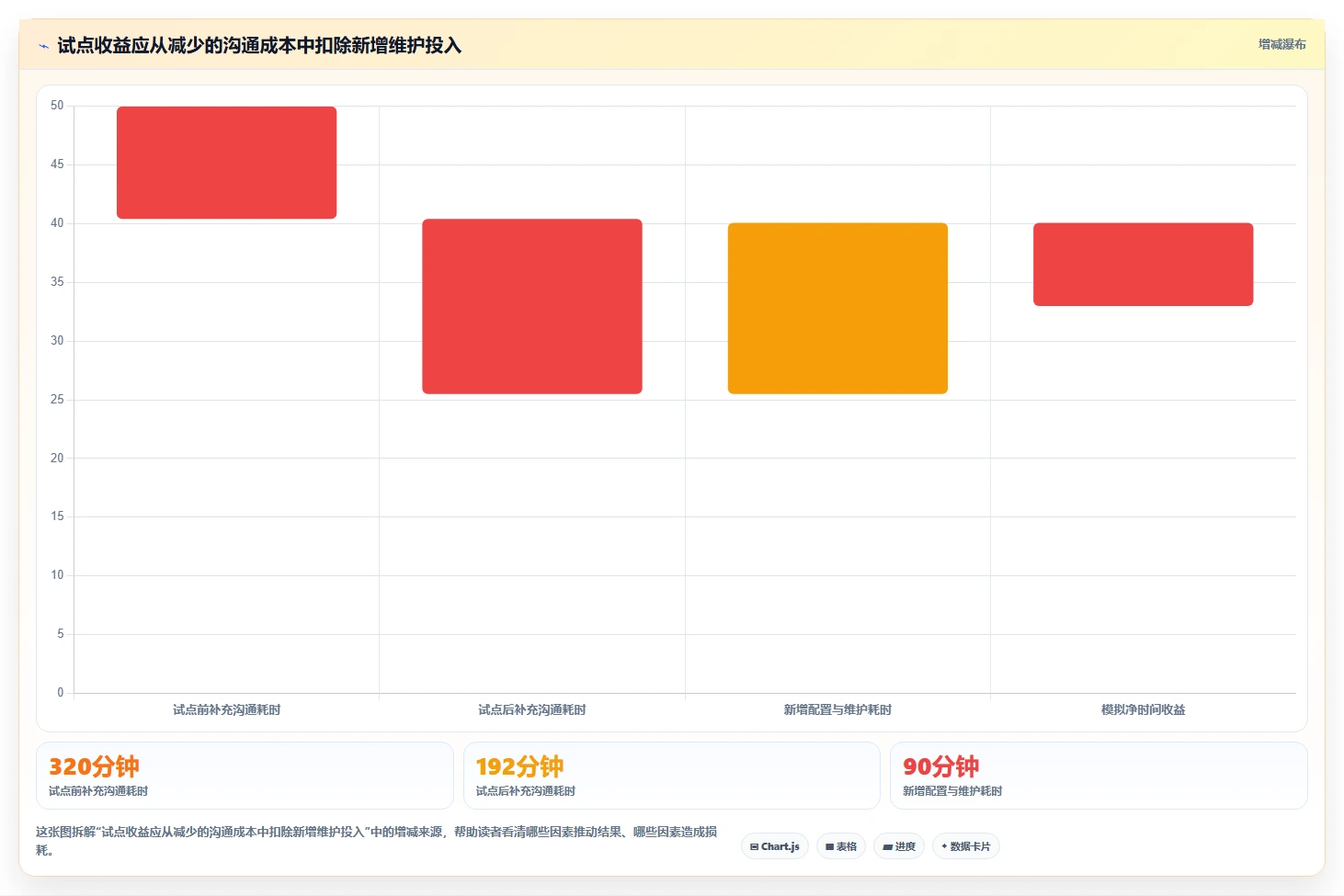Click the 192分钟 data card
Viewport: 1344px width, 896px height.
point(672,776)
